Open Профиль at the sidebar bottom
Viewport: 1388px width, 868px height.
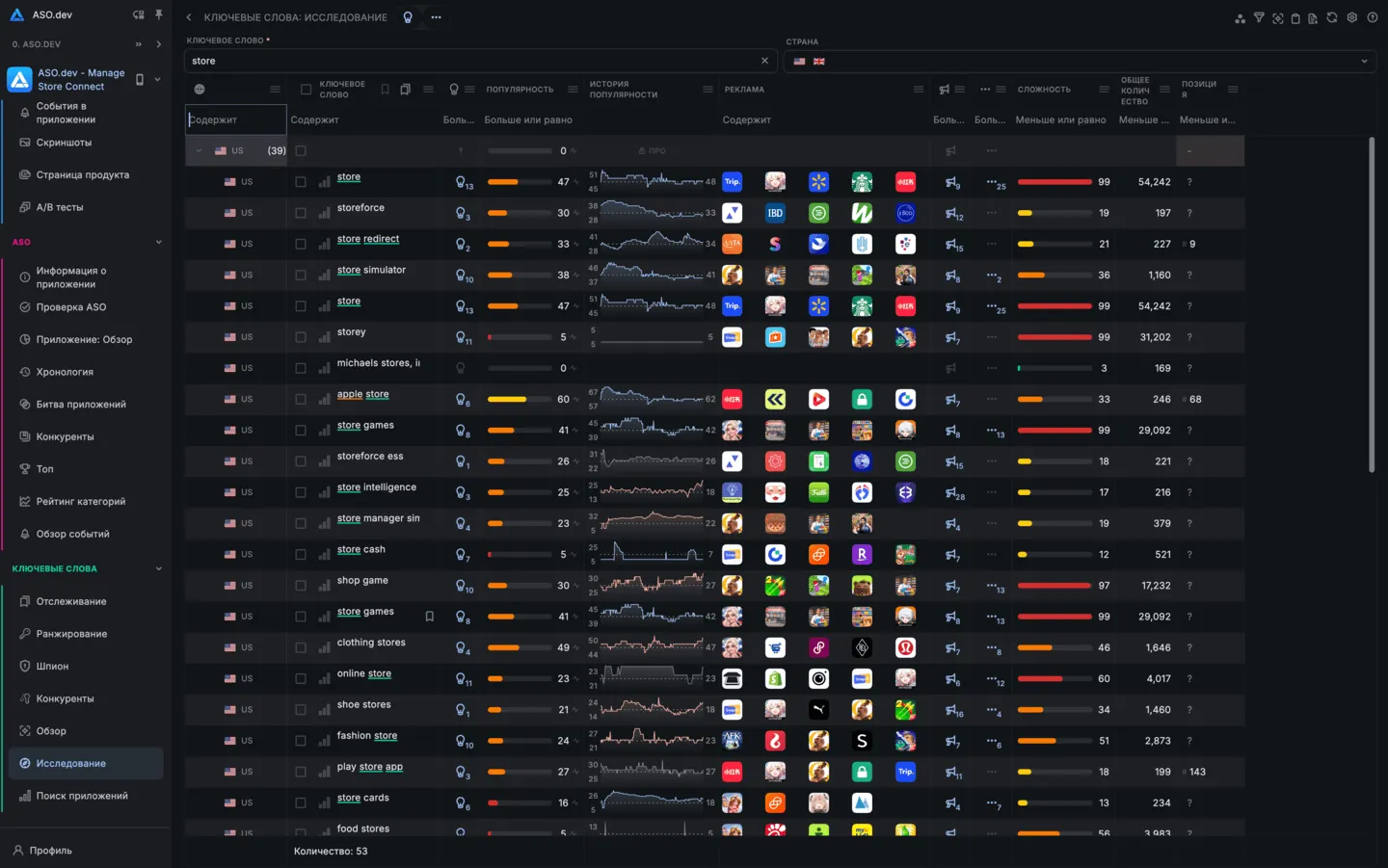(x=50, y=851)
